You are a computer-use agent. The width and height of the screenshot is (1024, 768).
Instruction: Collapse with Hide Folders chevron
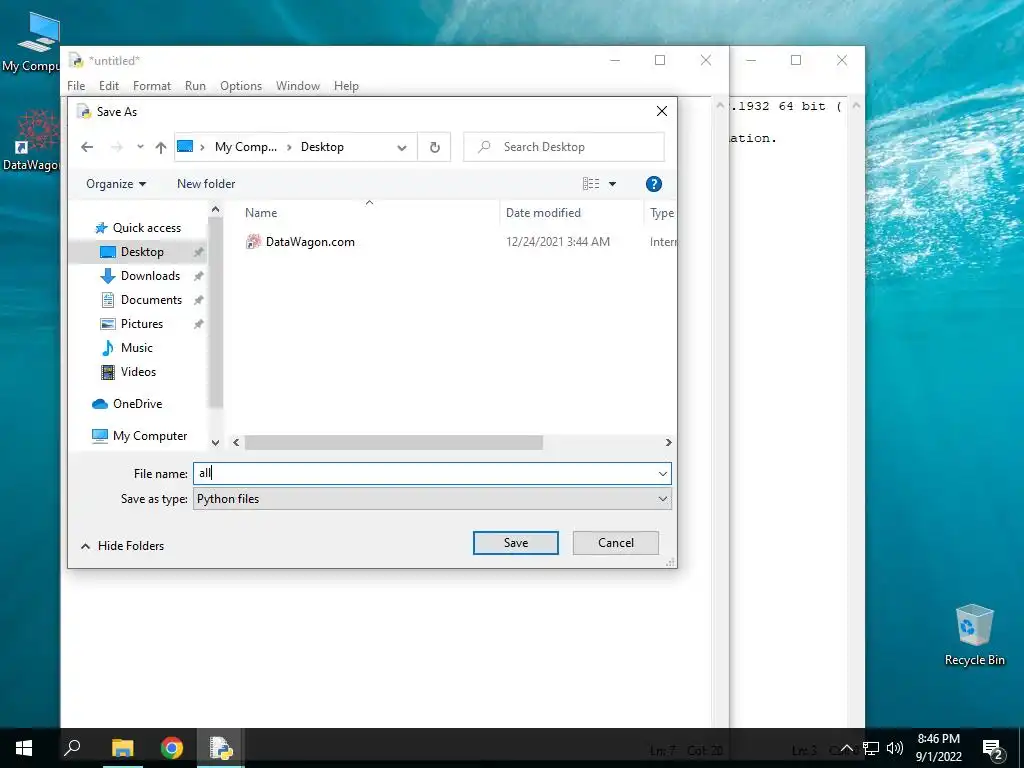[x=86, y=546]
